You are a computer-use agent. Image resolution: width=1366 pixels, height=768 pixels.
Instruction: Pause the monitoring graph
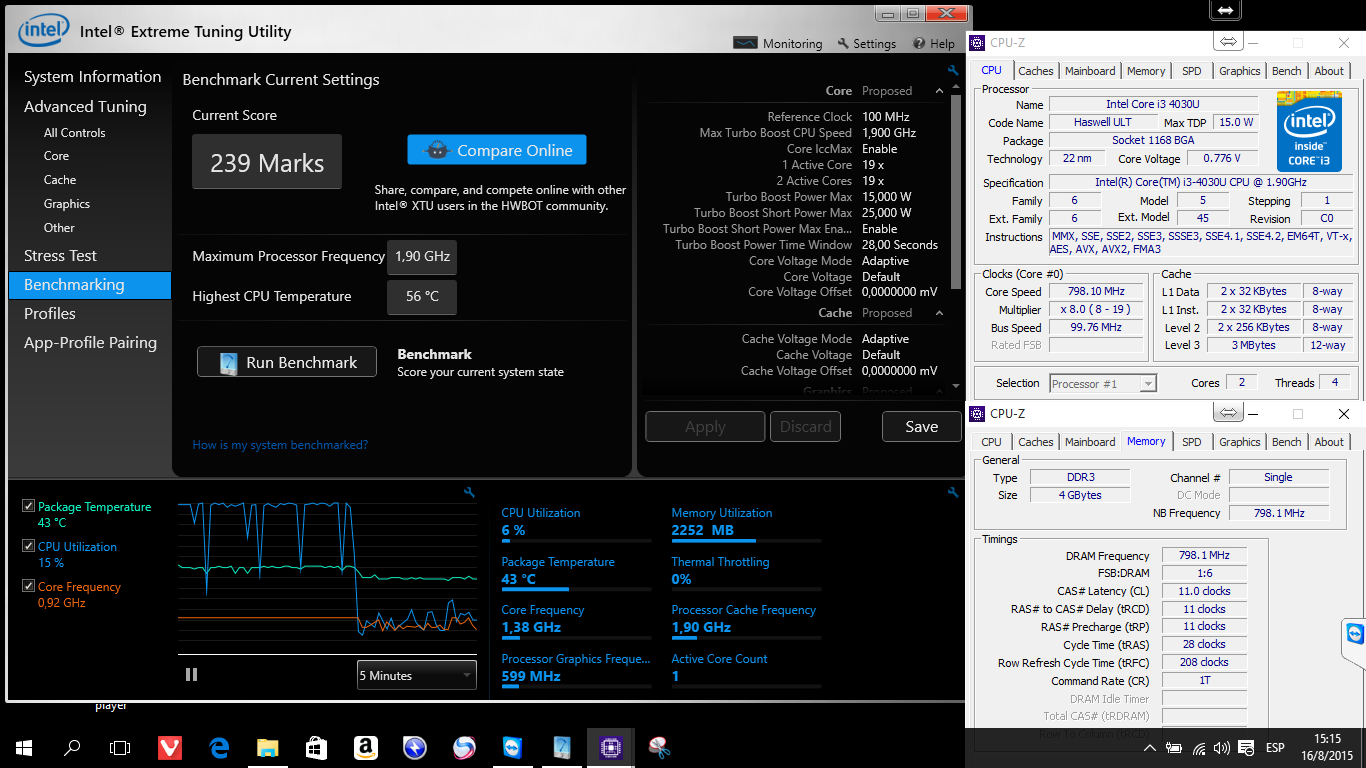pos(191,675)
